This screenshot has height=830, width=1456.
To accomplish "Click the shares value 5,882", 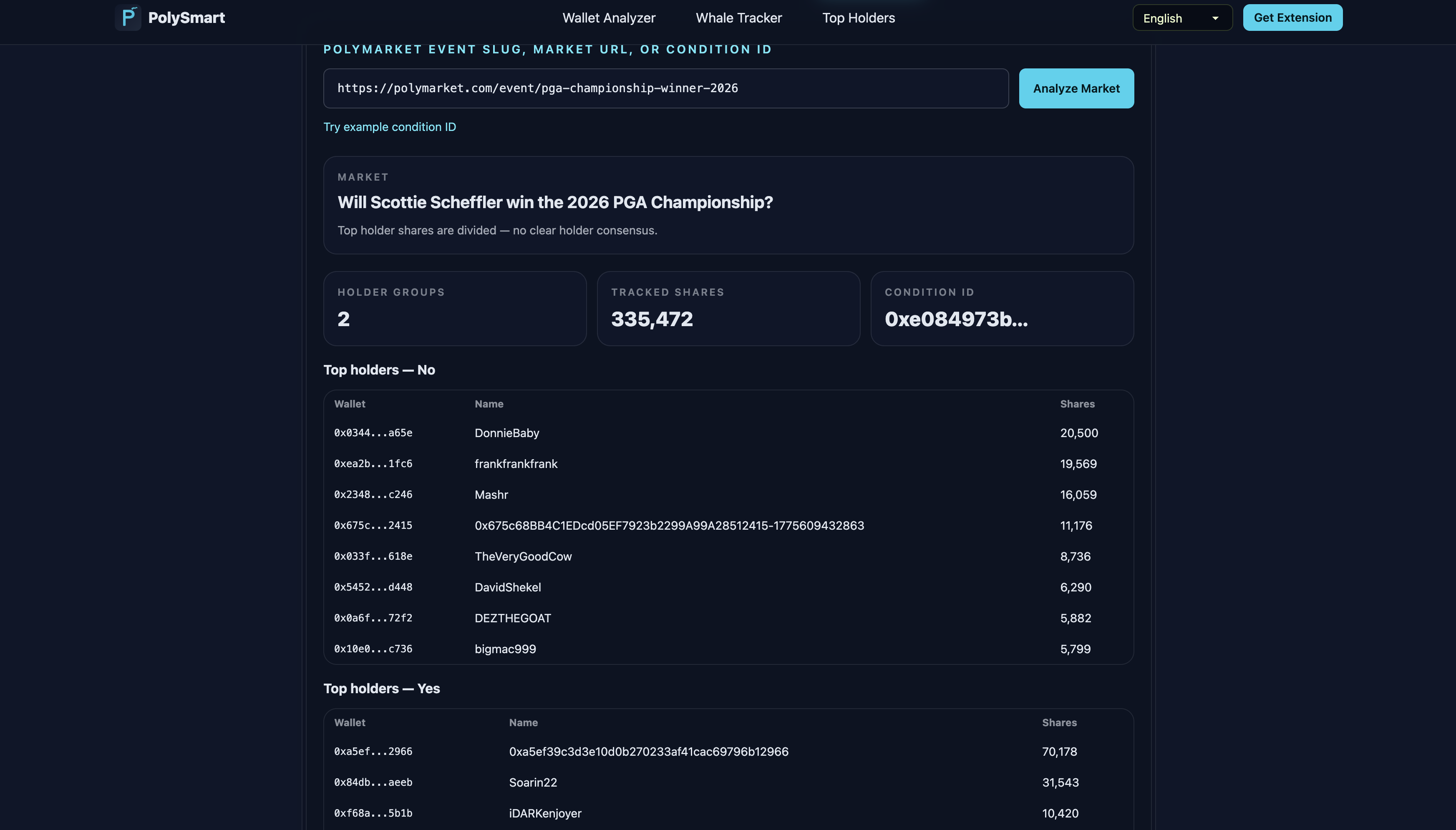I will coord(1075,618).
